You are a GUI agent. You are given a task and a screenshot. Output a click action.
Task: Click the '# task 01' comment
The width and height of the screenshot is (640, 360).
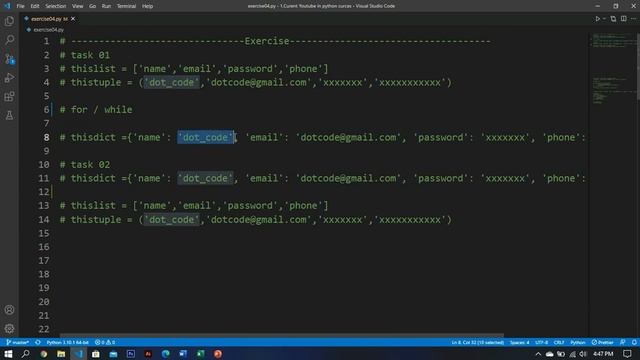(84, 55)
